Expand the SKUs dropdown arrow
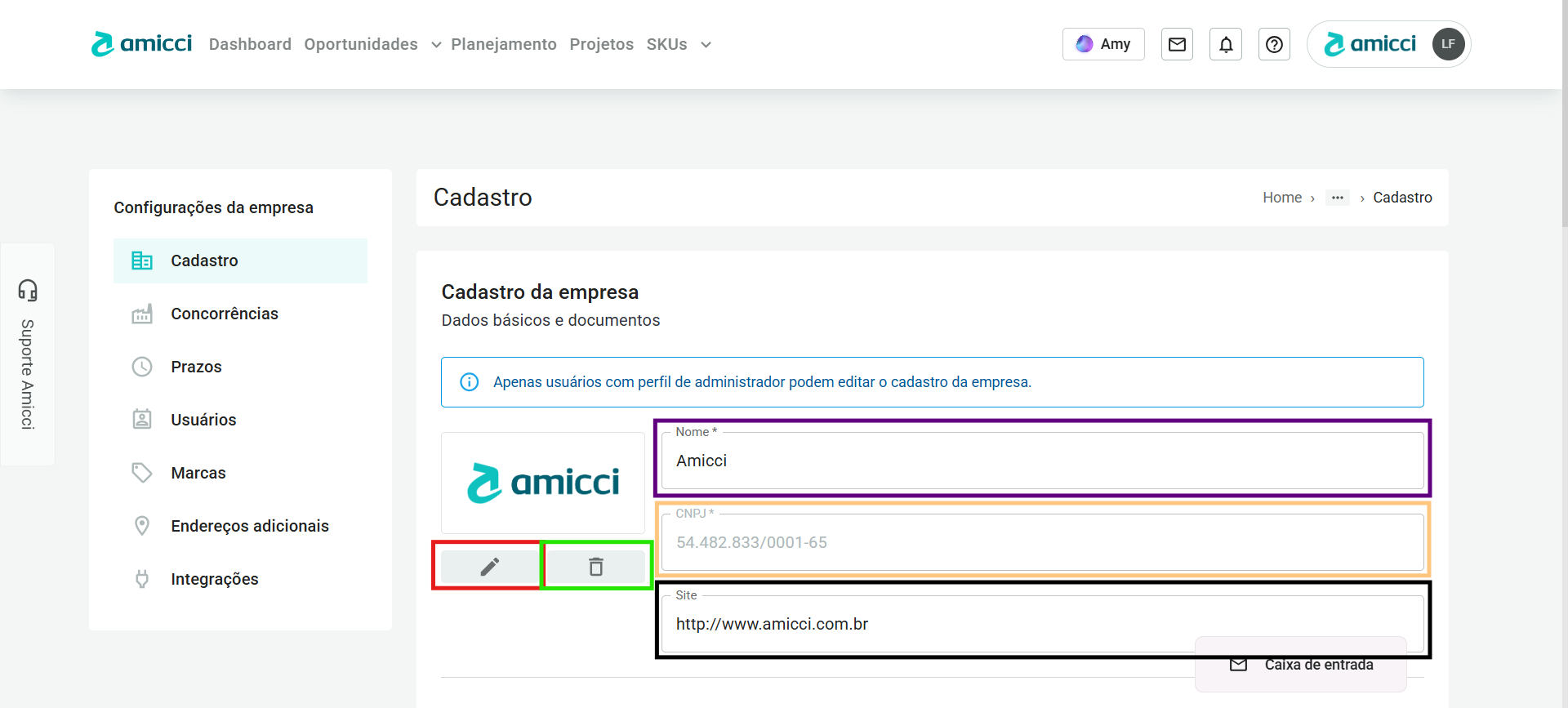The width and height of the screenshot is (1568, 708). pos(706,45)
